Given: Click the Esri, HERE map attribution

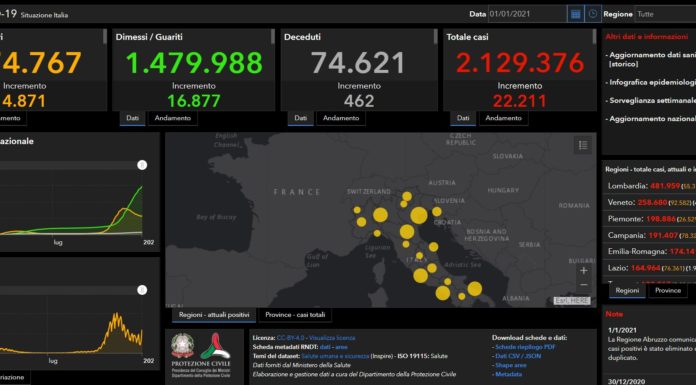Looking at the screenshot, I should [572, 301].
